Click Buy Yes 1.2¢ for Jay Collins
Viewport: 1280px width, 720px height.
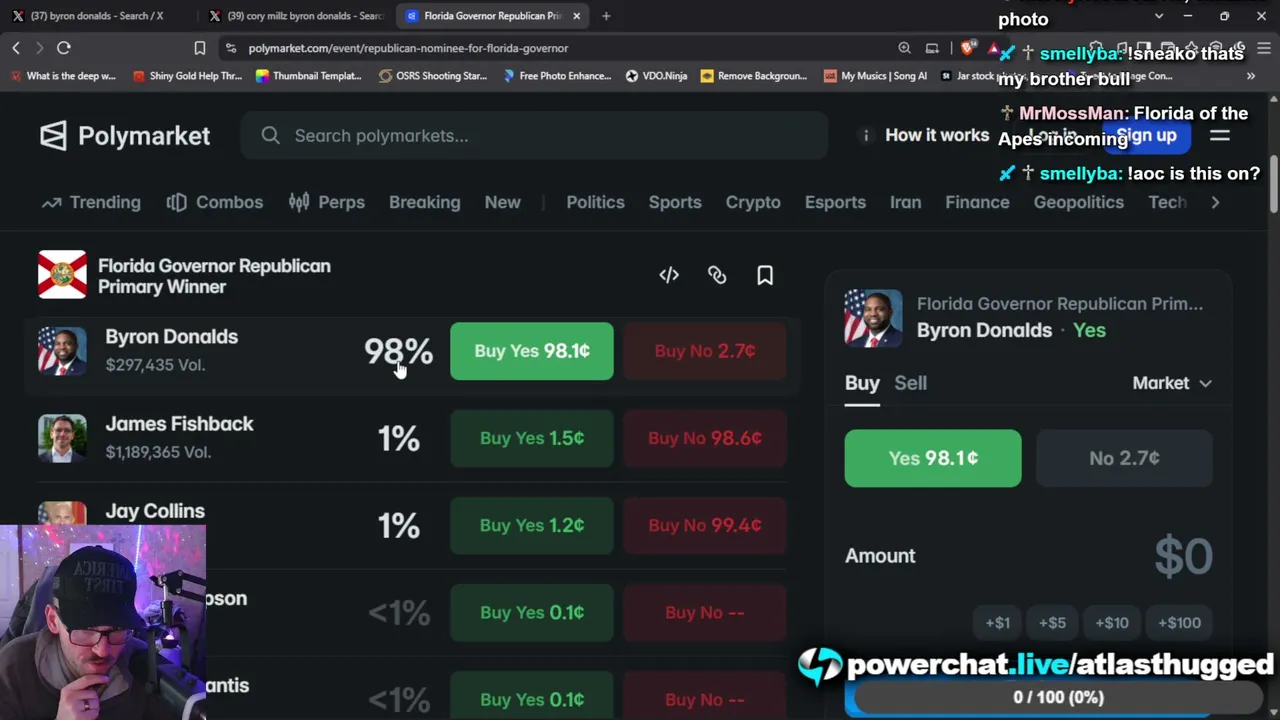pos(532,525)
